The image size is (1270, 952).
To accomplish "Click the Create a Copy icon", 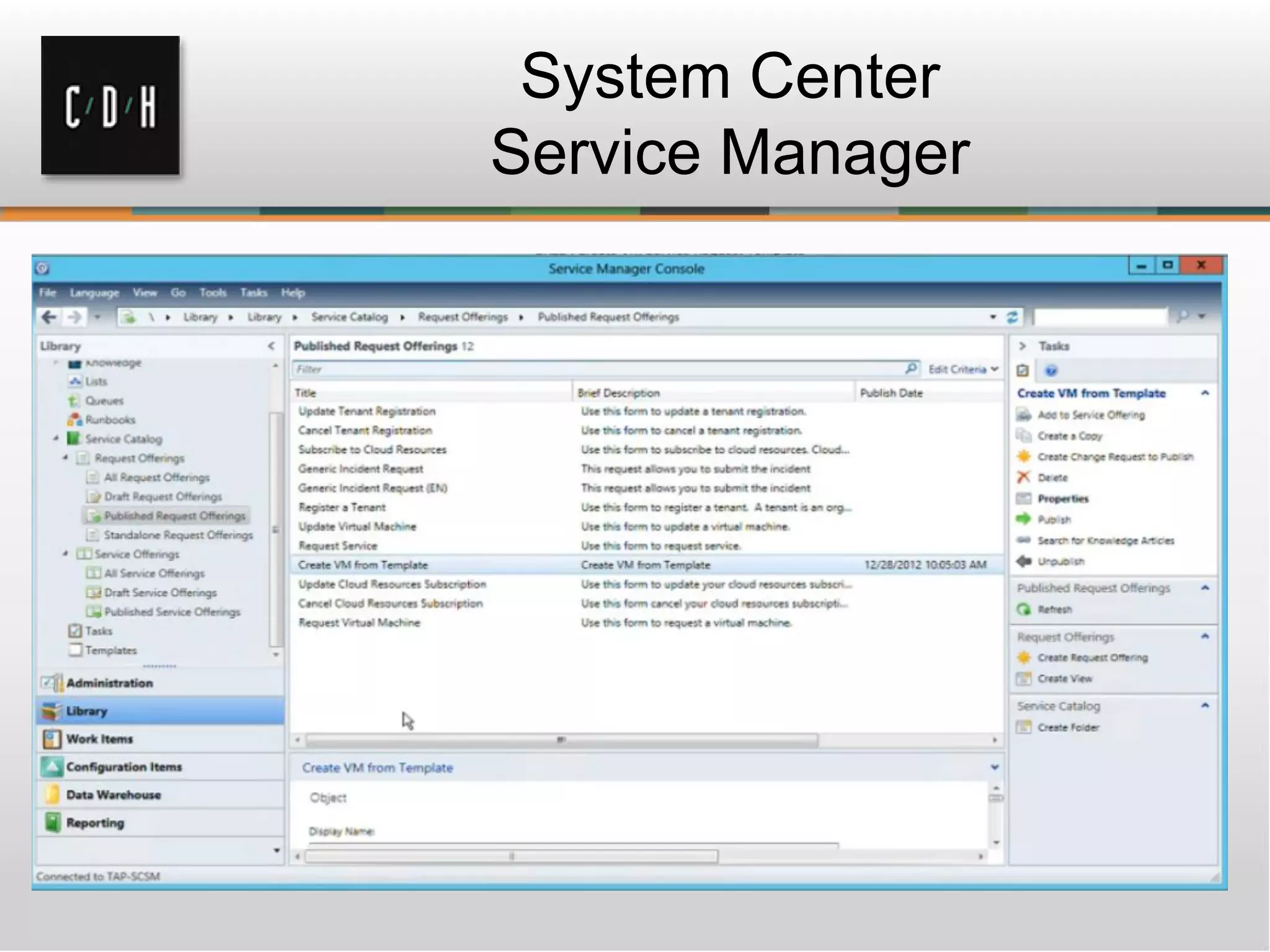I will pyautogui.click(x=1023, y=436).
